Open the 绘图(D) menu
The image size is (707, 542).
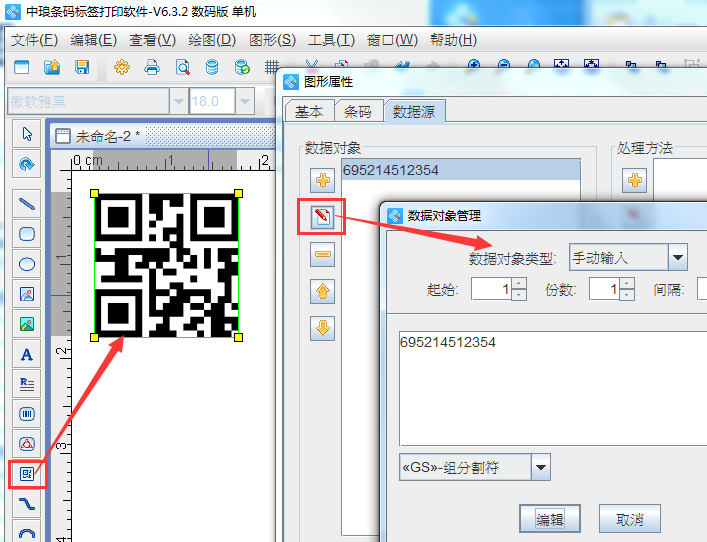click(x=212, y=40)
